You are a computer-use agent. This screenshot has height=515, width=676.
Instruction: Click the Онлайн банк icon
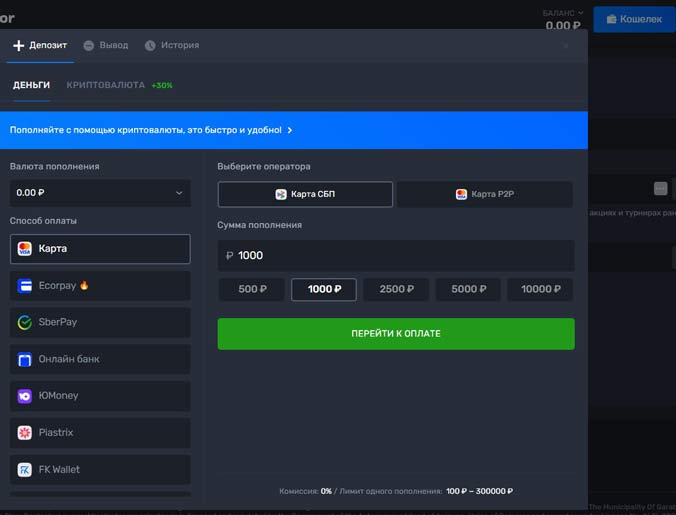coord(25,359)
